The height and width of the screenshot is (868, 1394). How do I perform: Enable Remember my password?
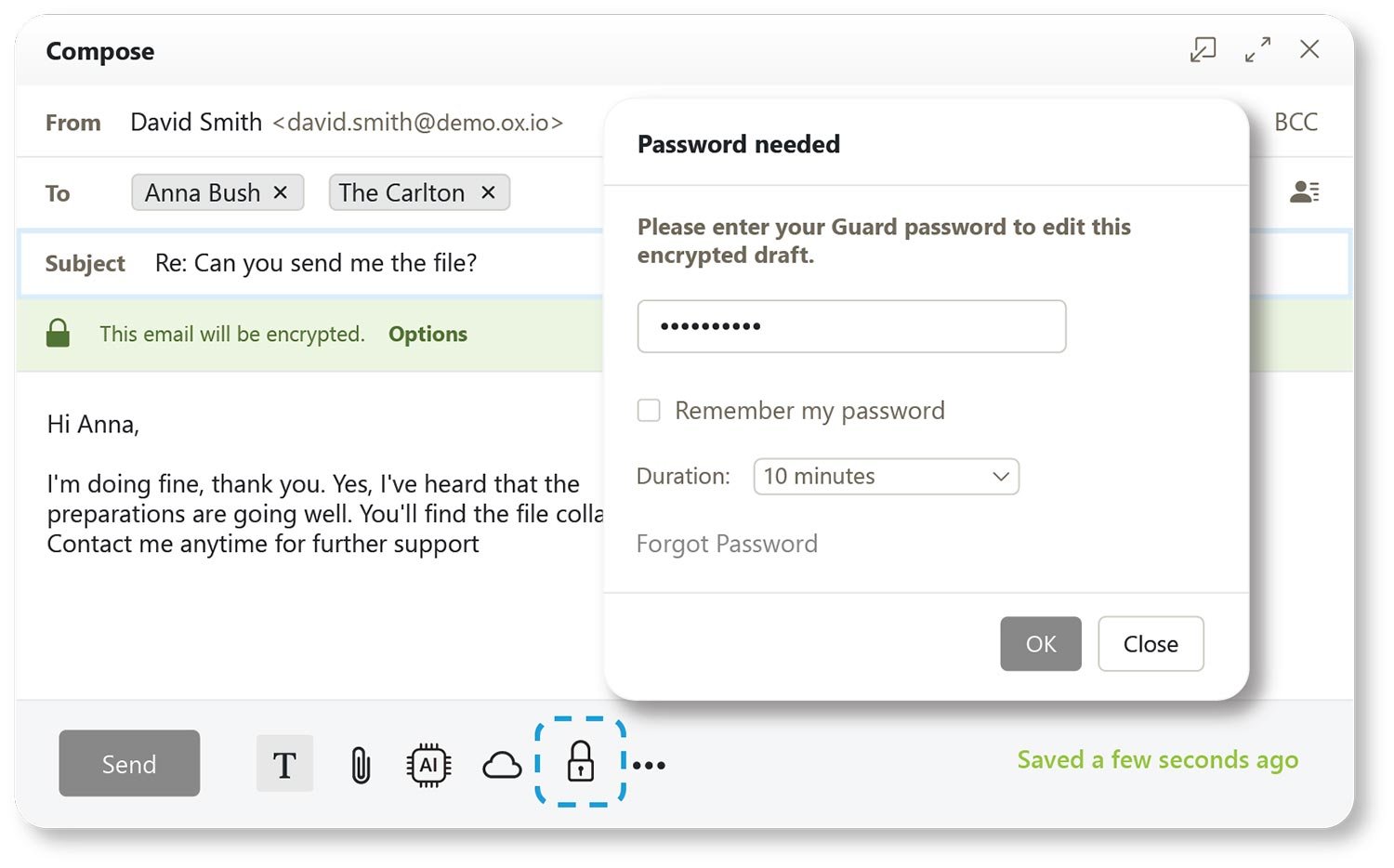(648, 410)
